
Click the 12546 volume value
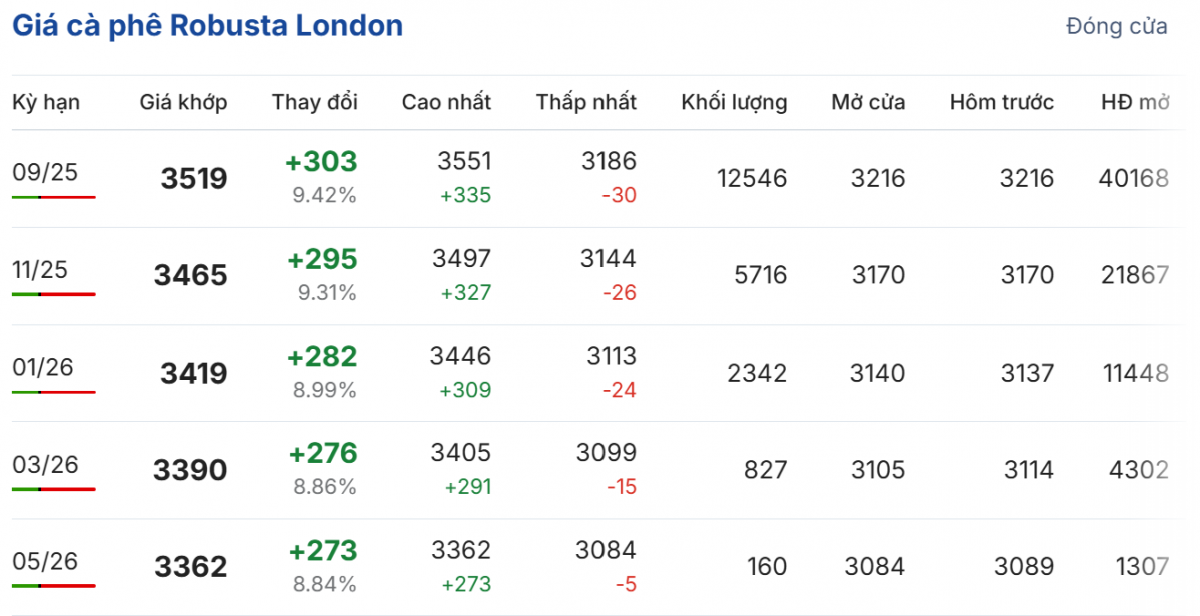click(x=751, y=179)
